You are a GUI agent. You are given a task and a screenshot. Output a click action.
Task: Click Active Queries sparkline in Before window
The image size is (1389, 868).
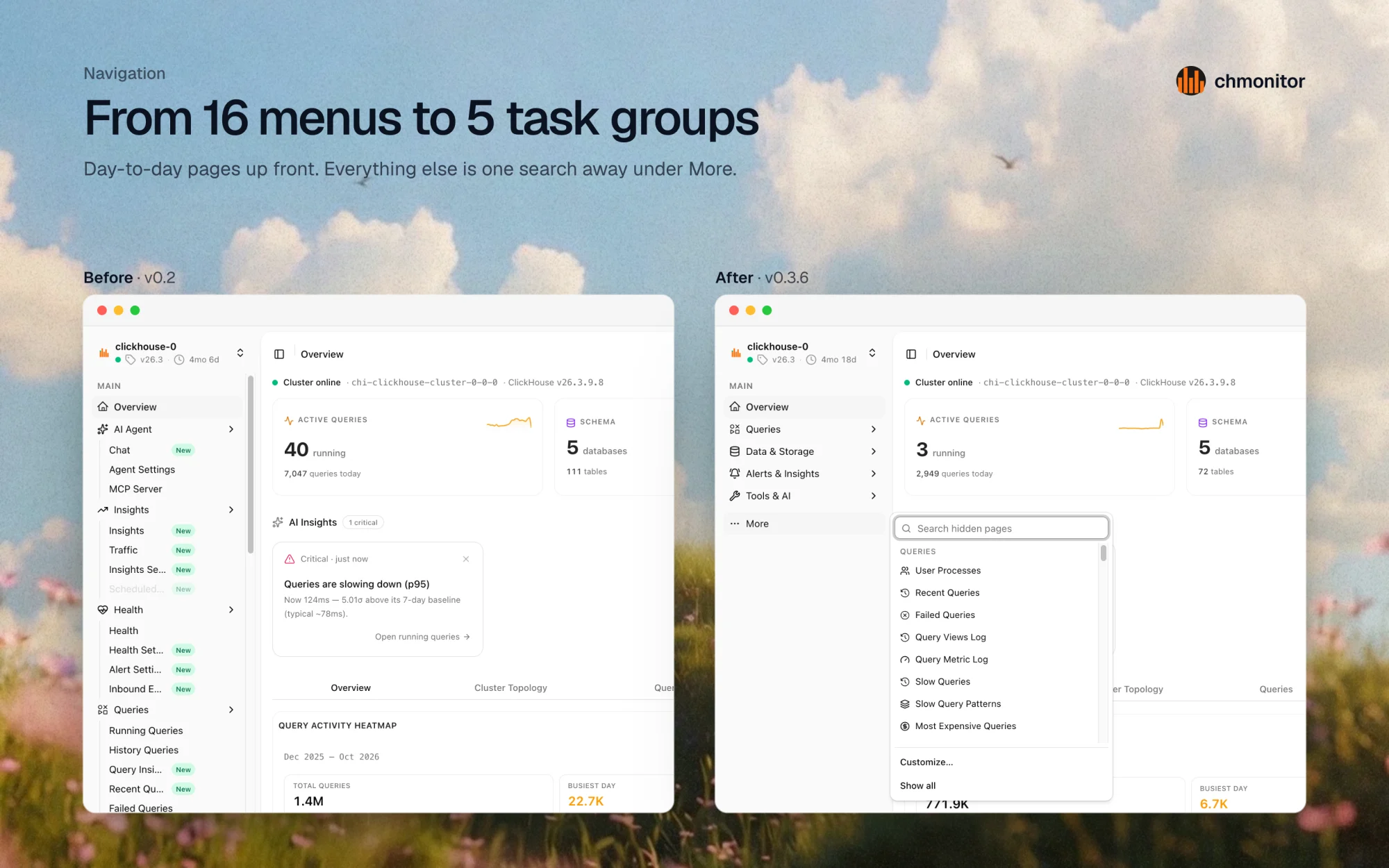click(x=509, y=422)
